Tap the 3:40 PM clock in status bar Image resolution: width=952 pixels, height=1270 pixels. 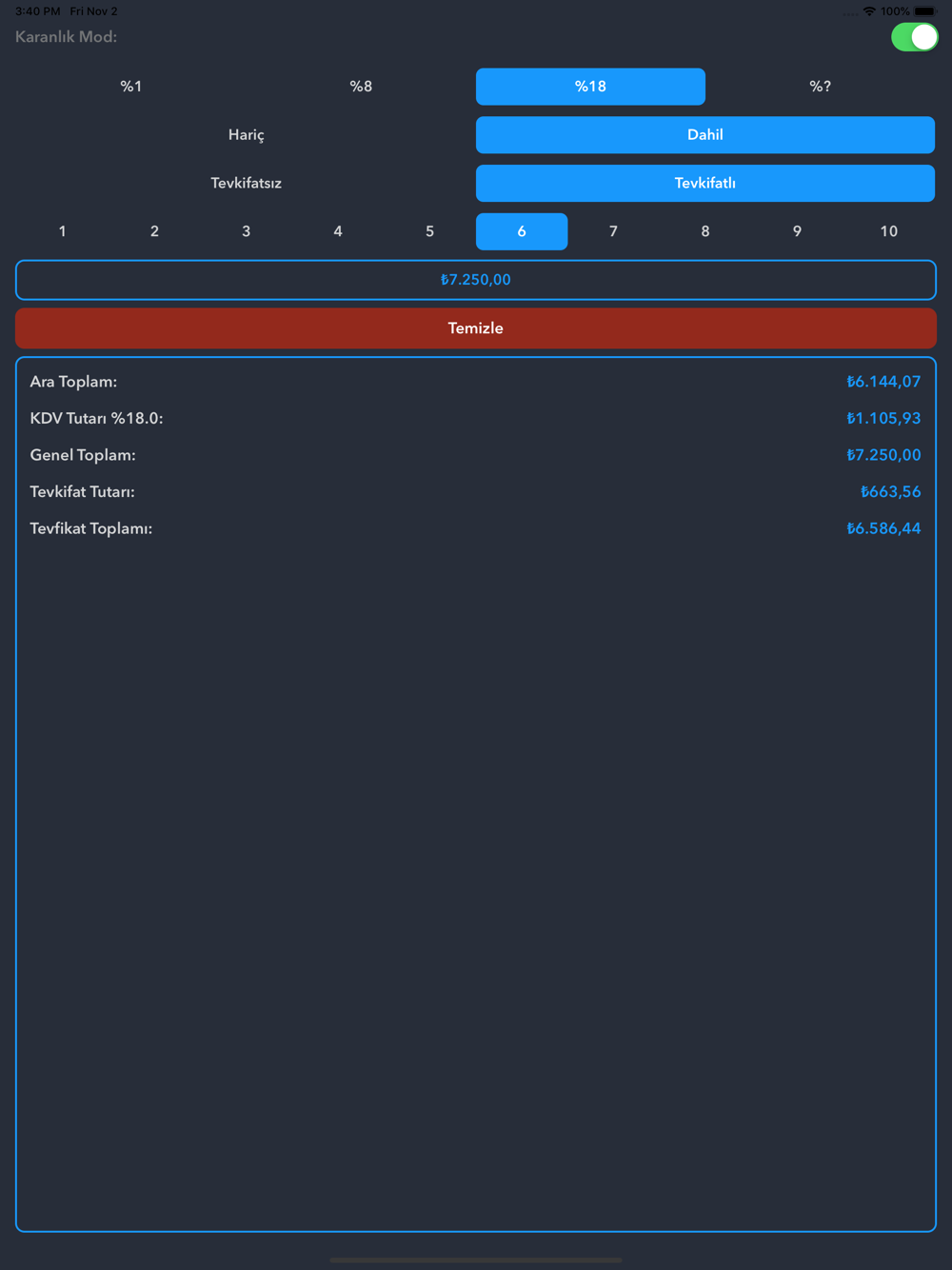[38, 11]
